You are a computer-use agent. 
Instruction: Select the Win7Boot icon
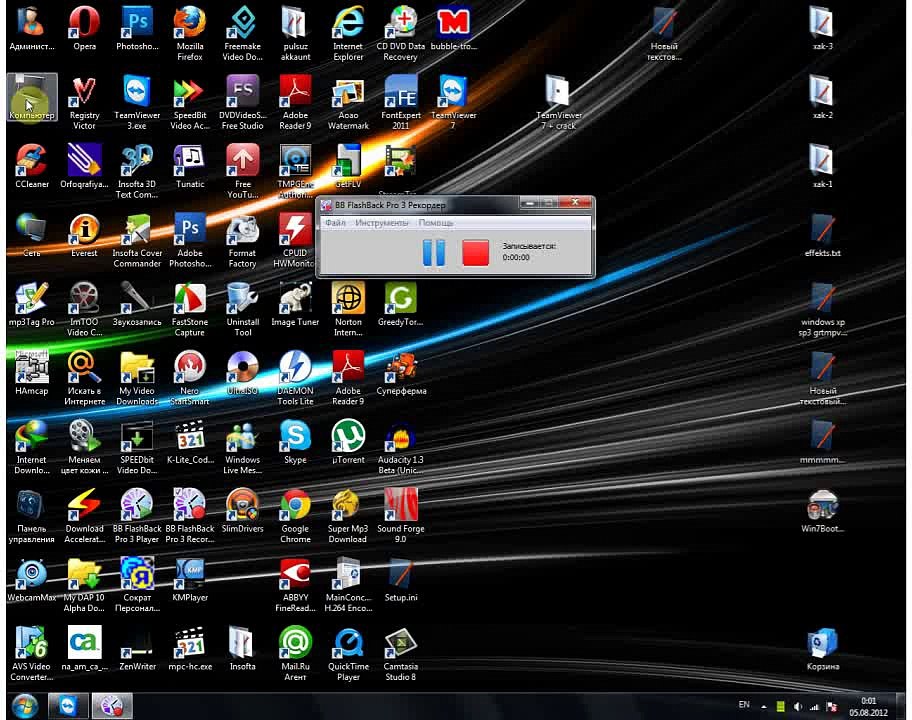(822, 511)
